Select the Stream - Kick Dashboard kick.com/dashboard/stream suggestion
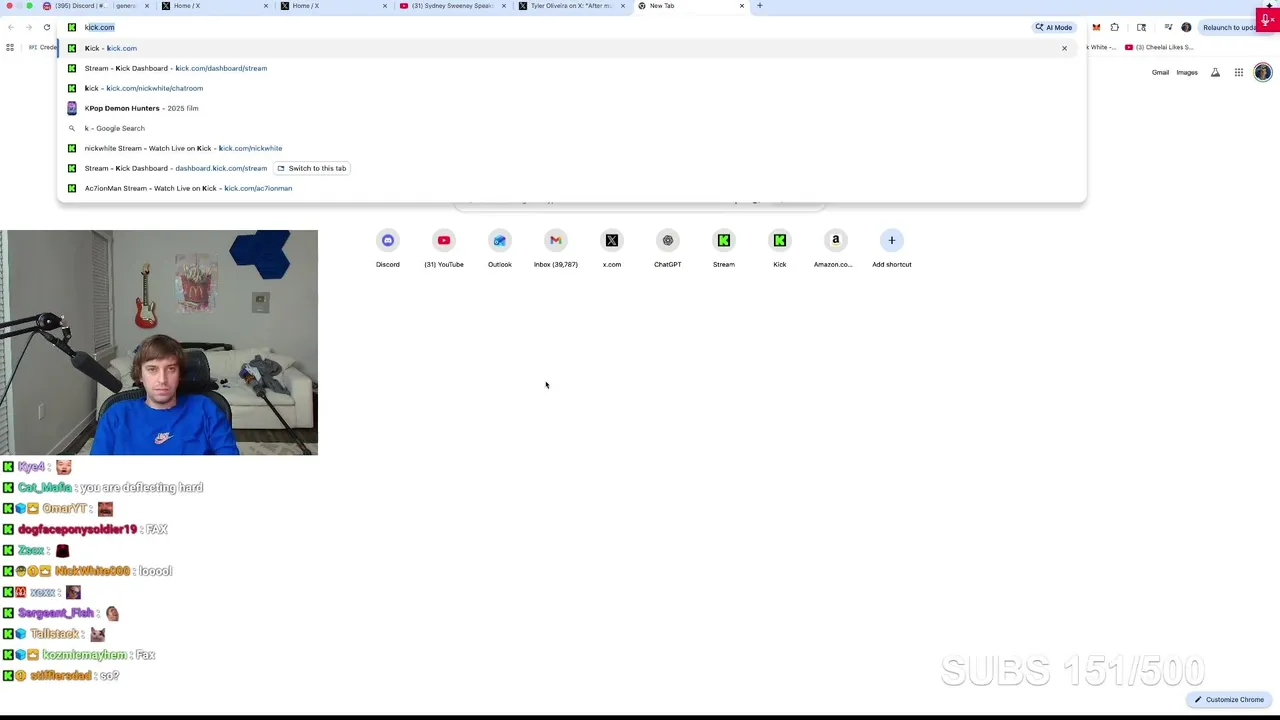Viewport: 1280px width, 720px height. pyautogui.click(x=571, y=68)
